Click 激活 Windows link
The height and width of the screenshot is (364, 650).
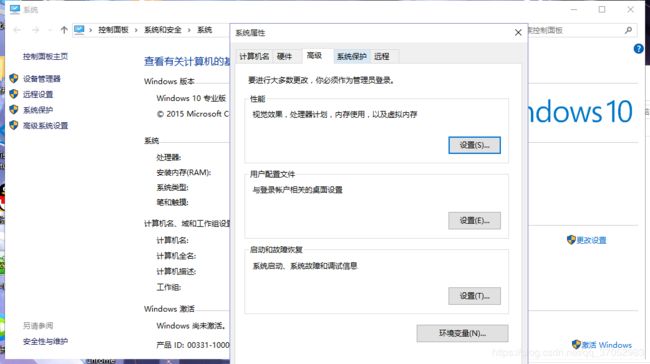pos(606,345)
